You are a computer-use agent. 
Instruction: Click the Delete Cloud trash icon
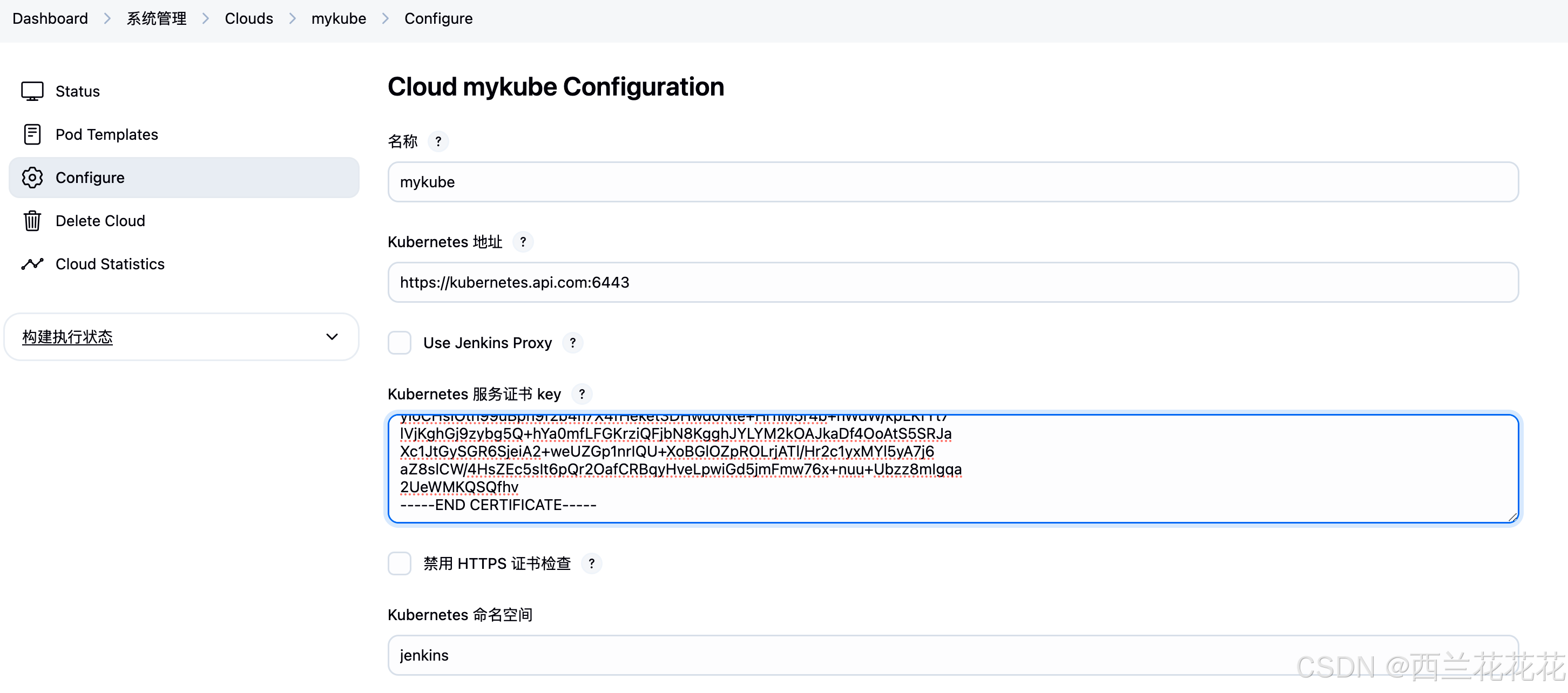(32, 221)
